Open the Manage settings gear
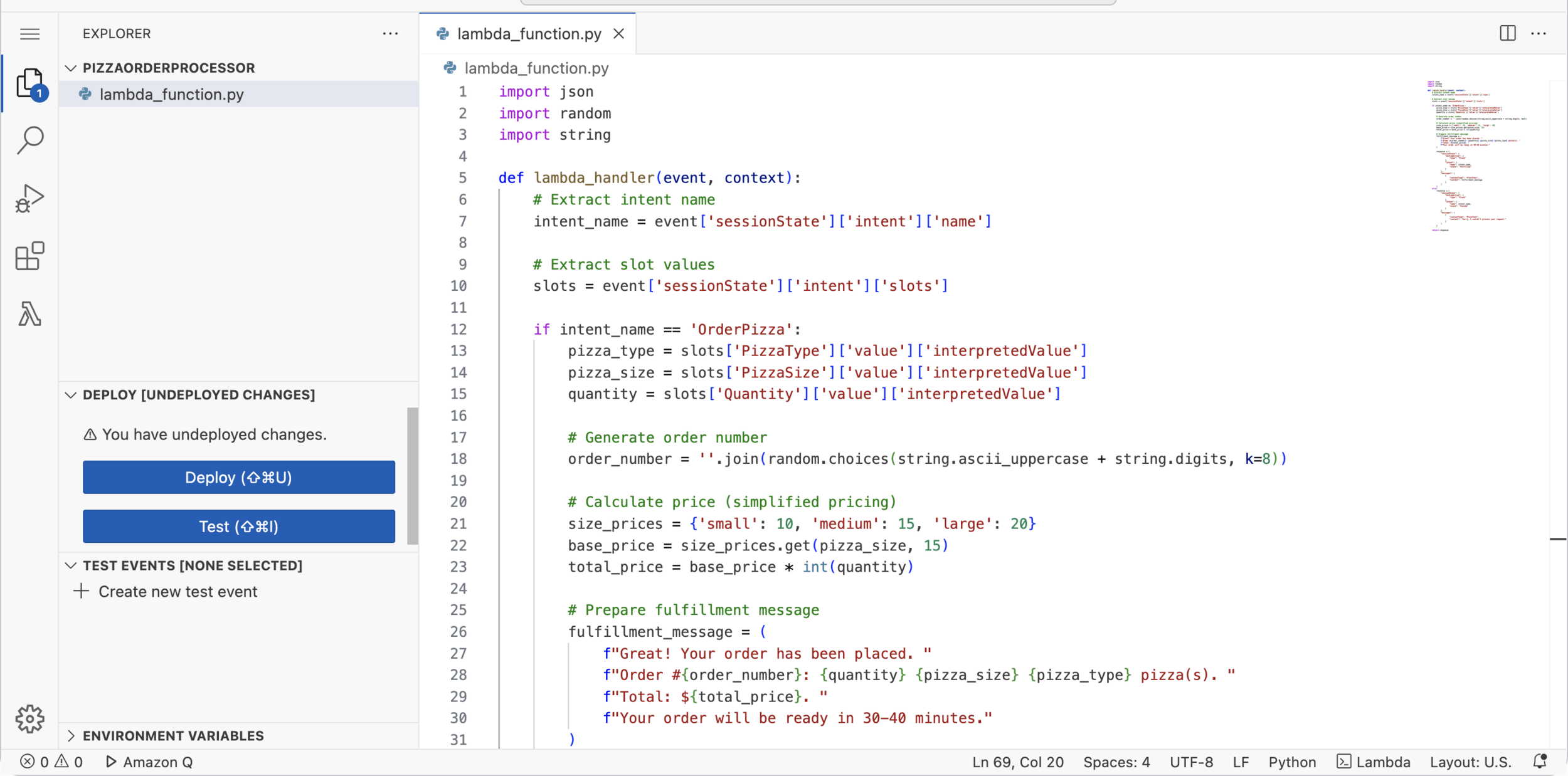The width and height of the screenshot is (1568, 776). point(29,718)
